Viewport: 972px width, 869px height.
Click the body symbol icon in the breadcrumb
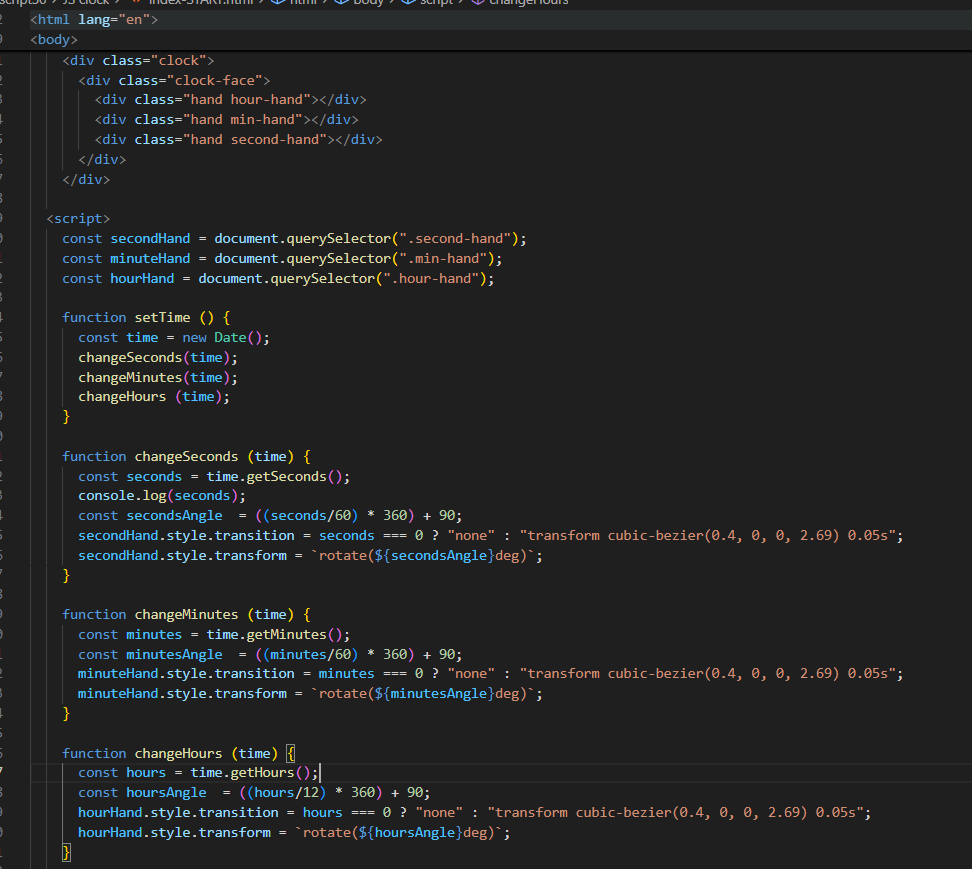(x=343, y=3)
